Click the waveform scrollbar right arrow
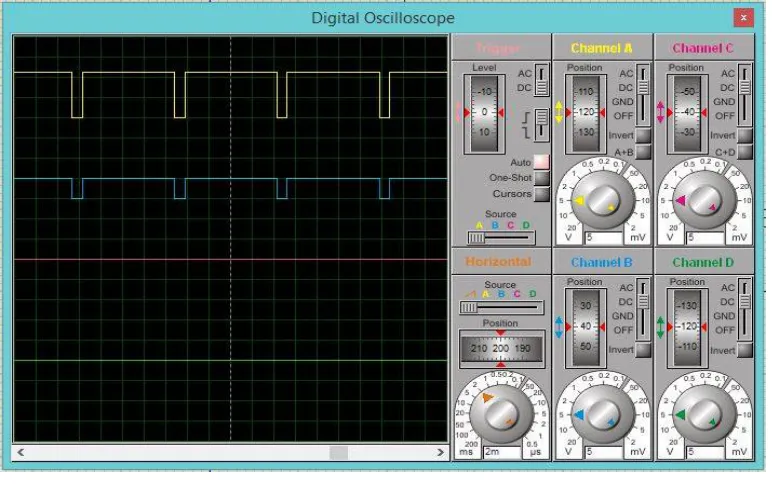 pos(441,452)
